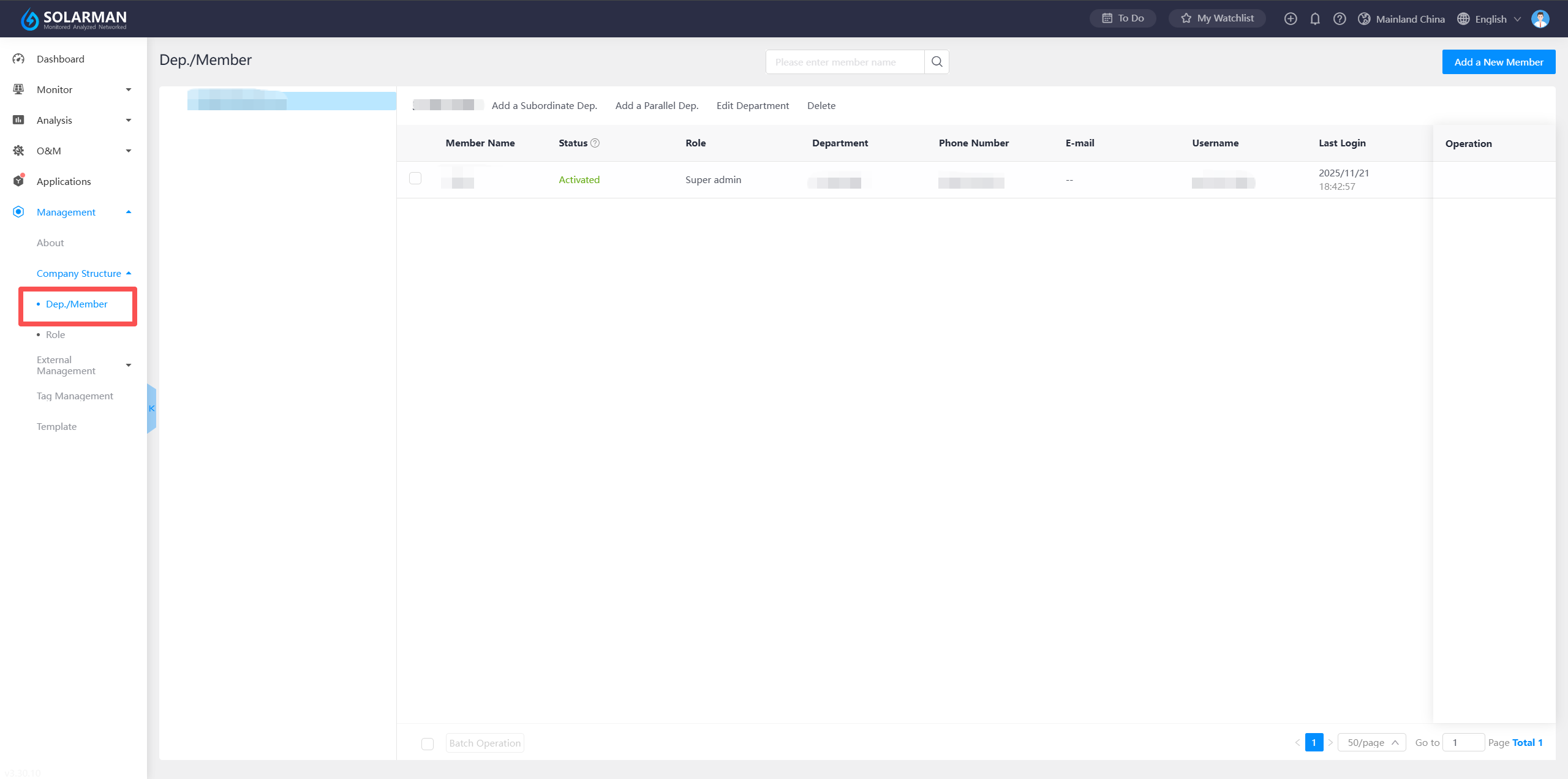Open the English language dropdown

[x=1489, y=19]
